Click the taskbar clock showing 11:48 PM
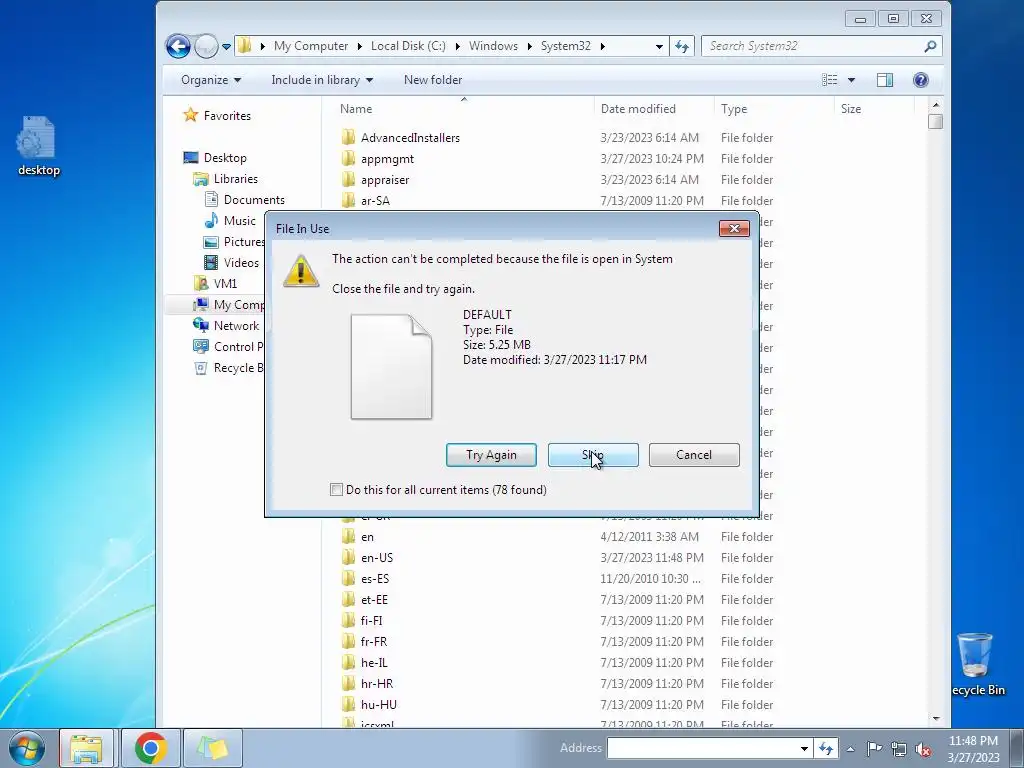 point(973,748)
